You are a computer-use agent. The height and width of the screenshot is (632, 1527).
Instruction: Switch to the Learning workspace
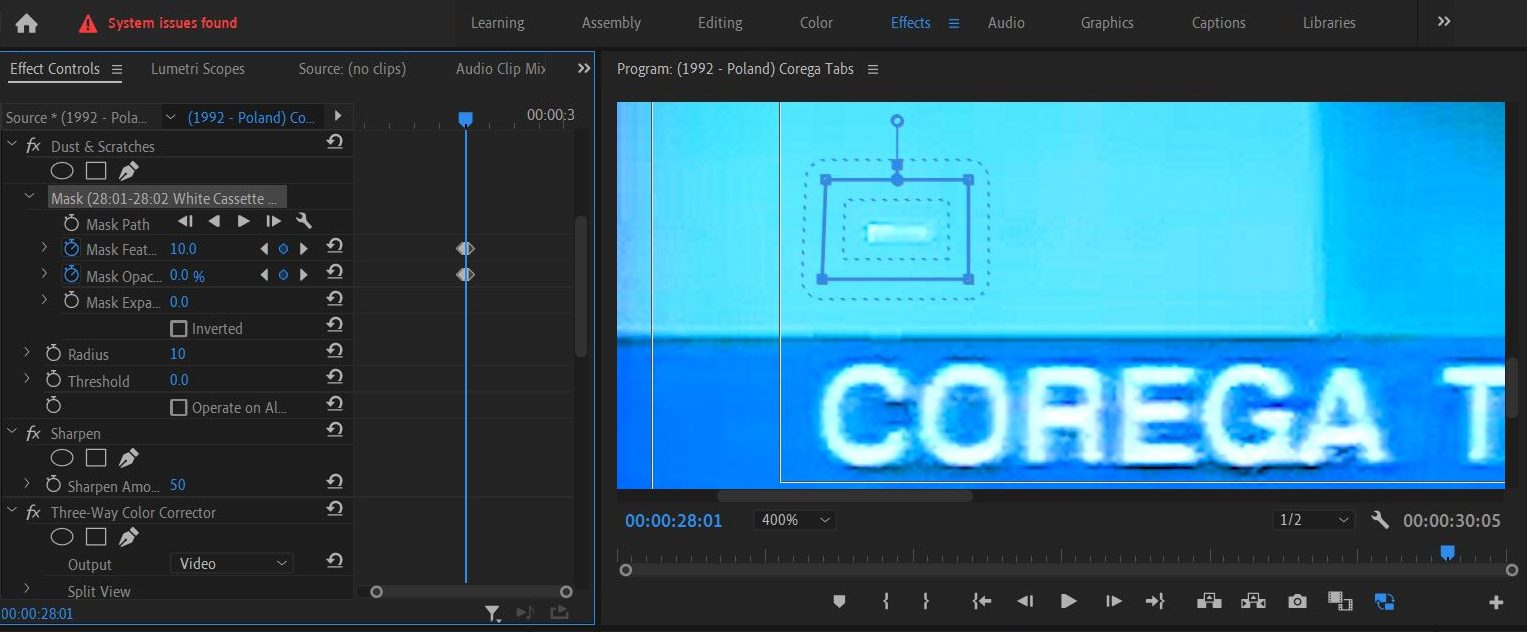pos(497,22)
